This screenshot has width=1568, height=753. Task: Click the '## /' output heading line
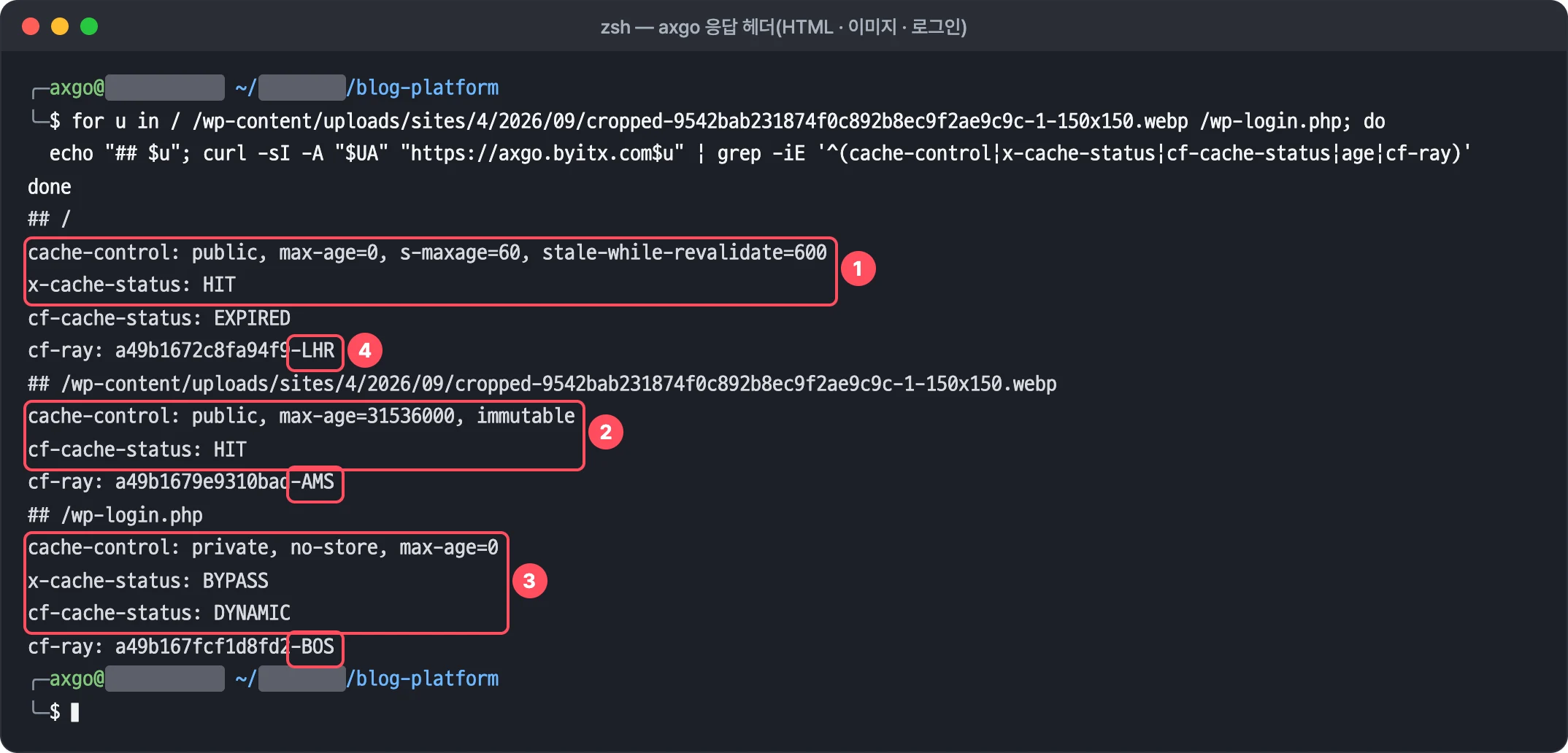pyautogui.click(x=50, y=219)
